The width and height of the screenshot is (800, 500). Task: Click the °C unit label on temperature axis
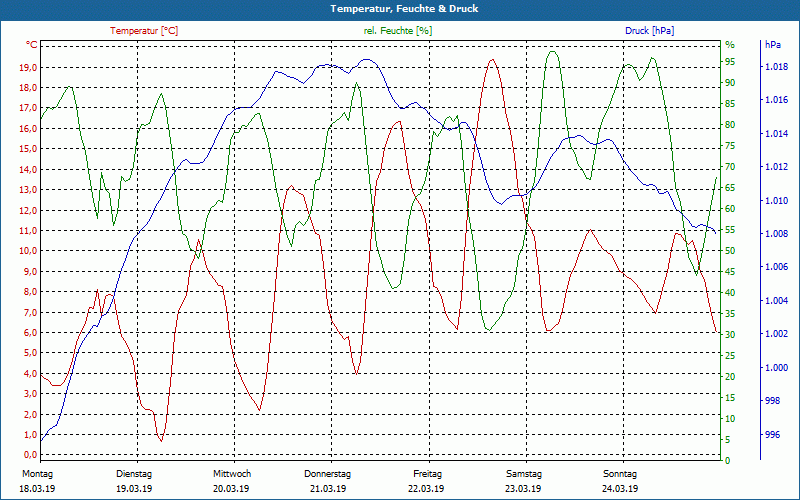click(x=32, y=45)
